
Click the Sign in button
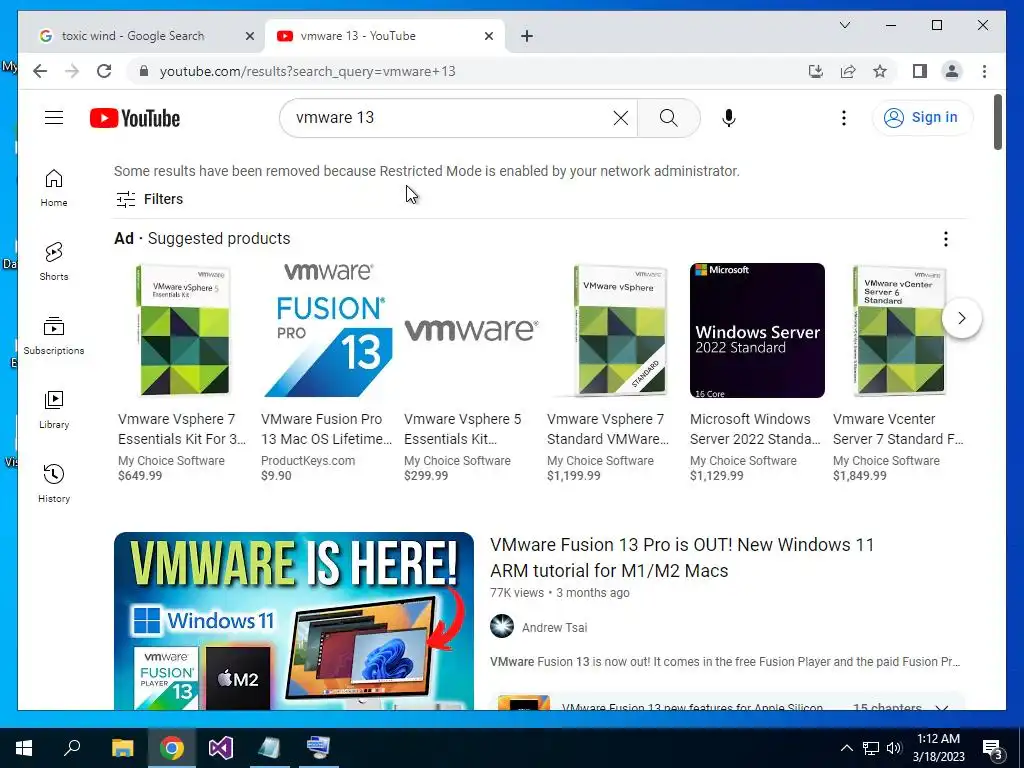[922, 118]
